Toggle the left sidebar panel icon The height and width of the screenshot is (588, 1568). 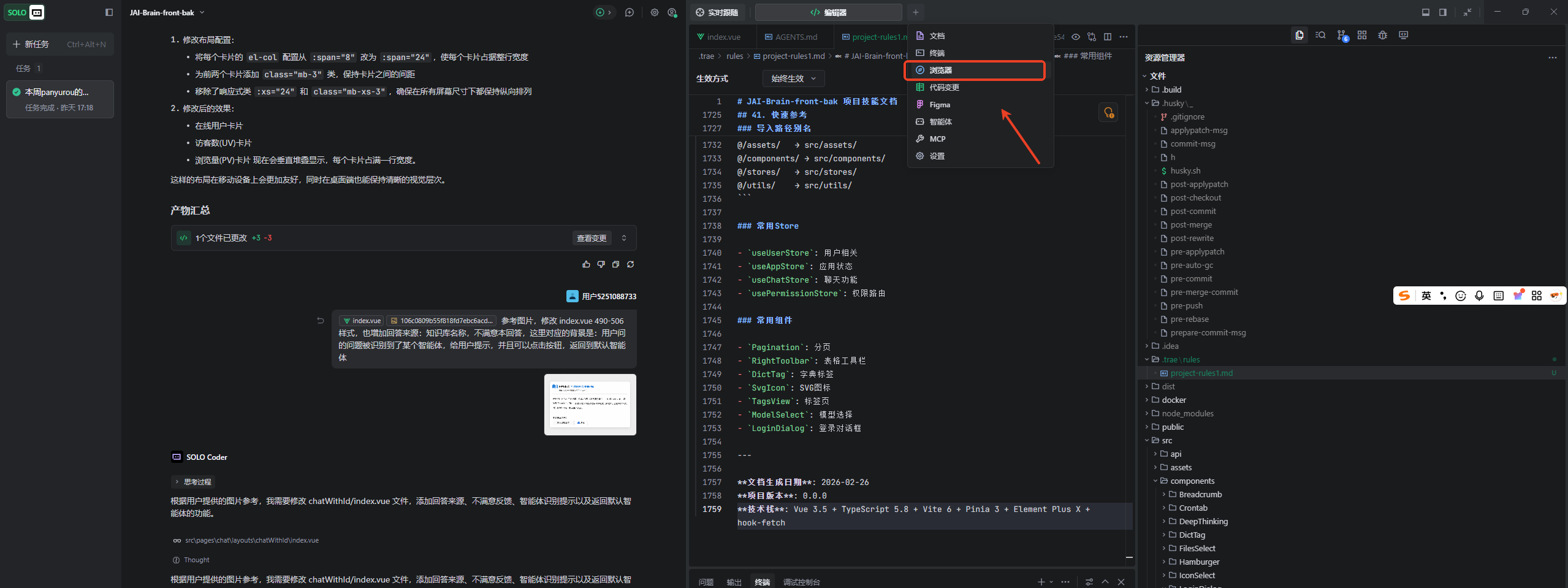coord(109,12)
